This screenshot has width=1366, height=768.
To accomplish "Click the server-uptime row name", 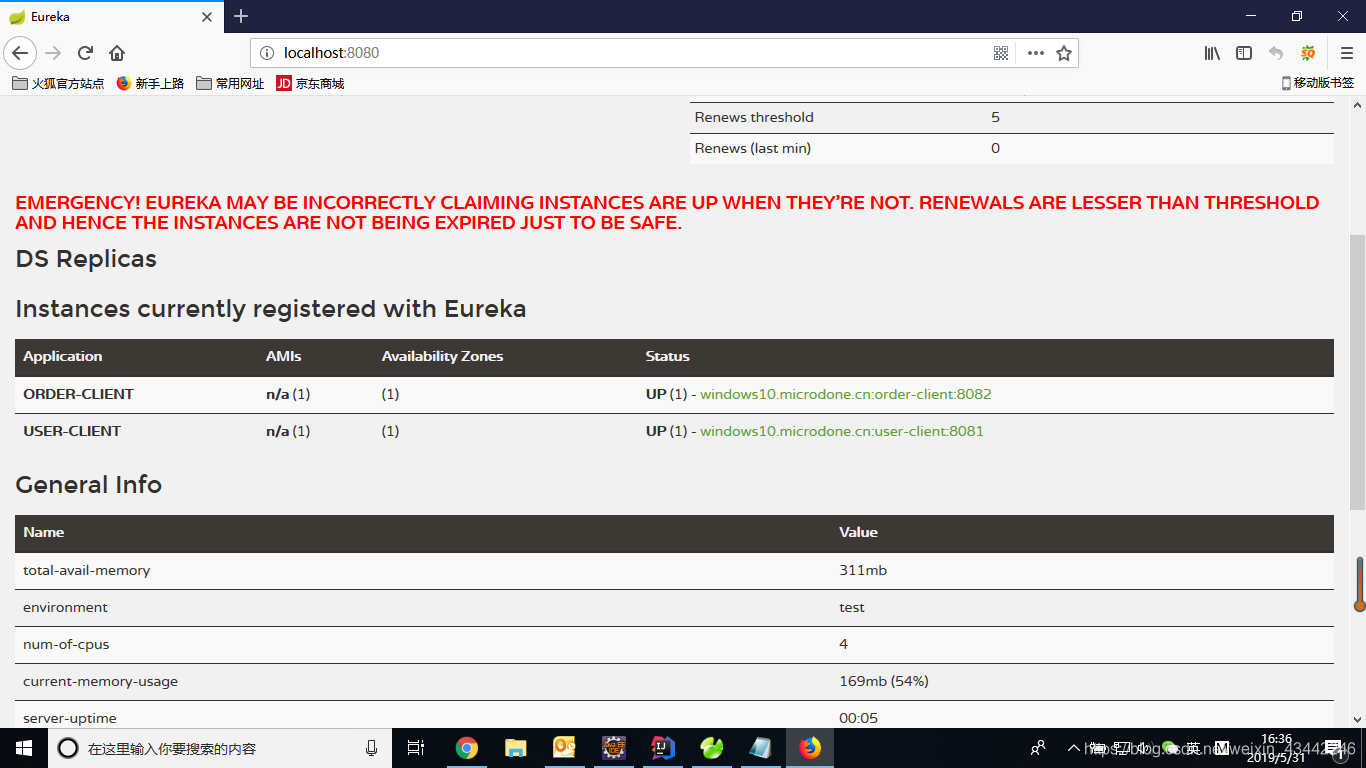I will point(70,718).
